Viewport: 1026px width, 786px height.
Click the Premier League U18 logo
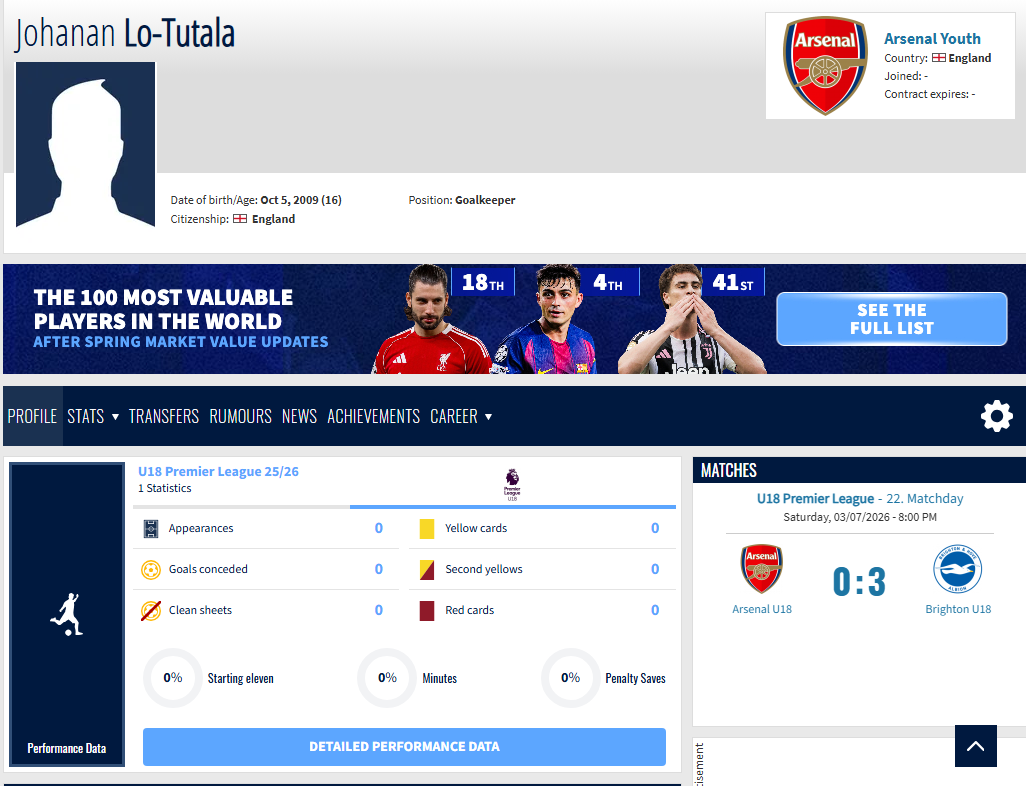point(512,484)
